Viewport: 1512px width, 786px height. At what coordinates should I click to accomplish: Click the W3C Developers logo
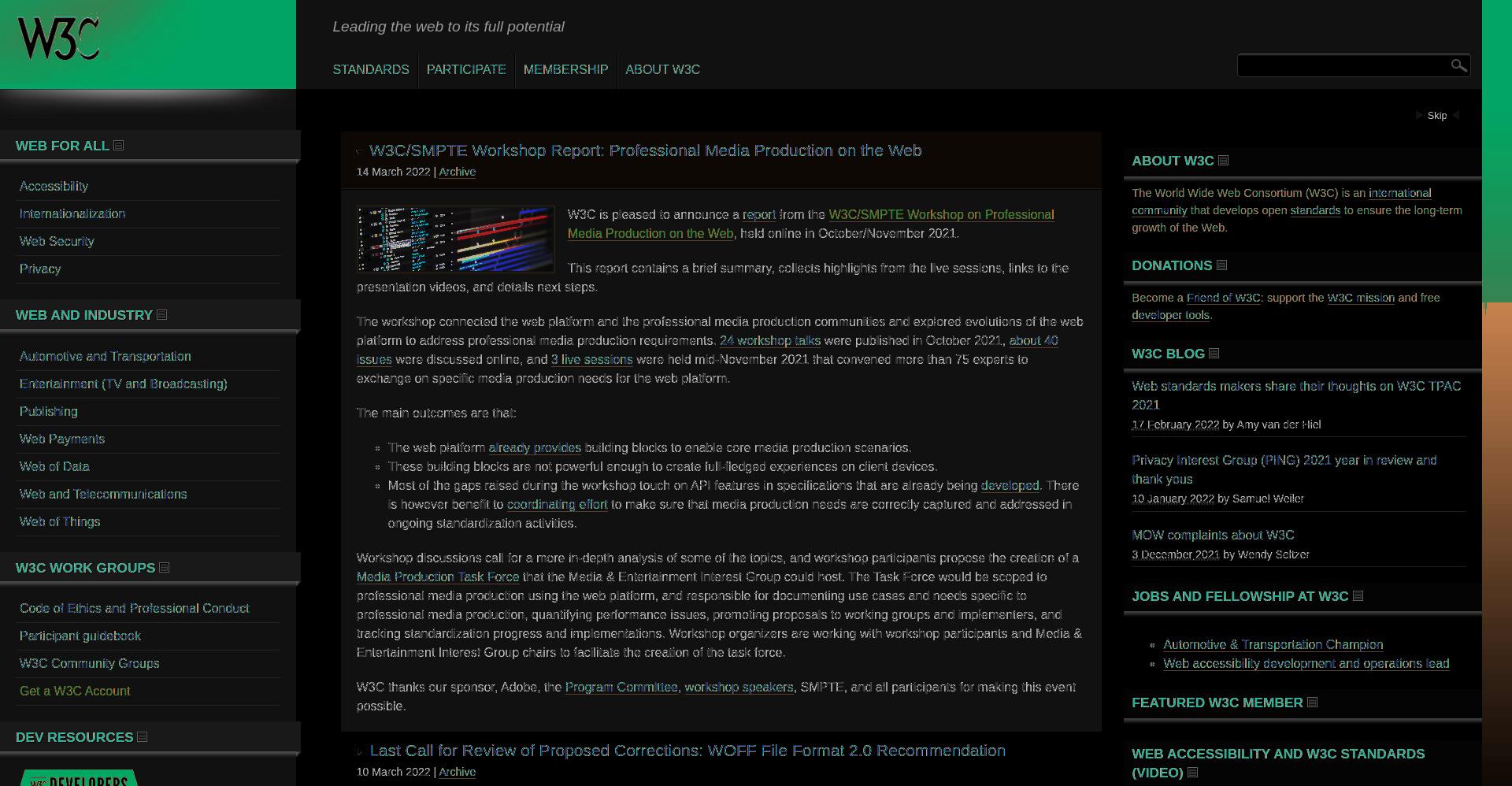[79, 778]
